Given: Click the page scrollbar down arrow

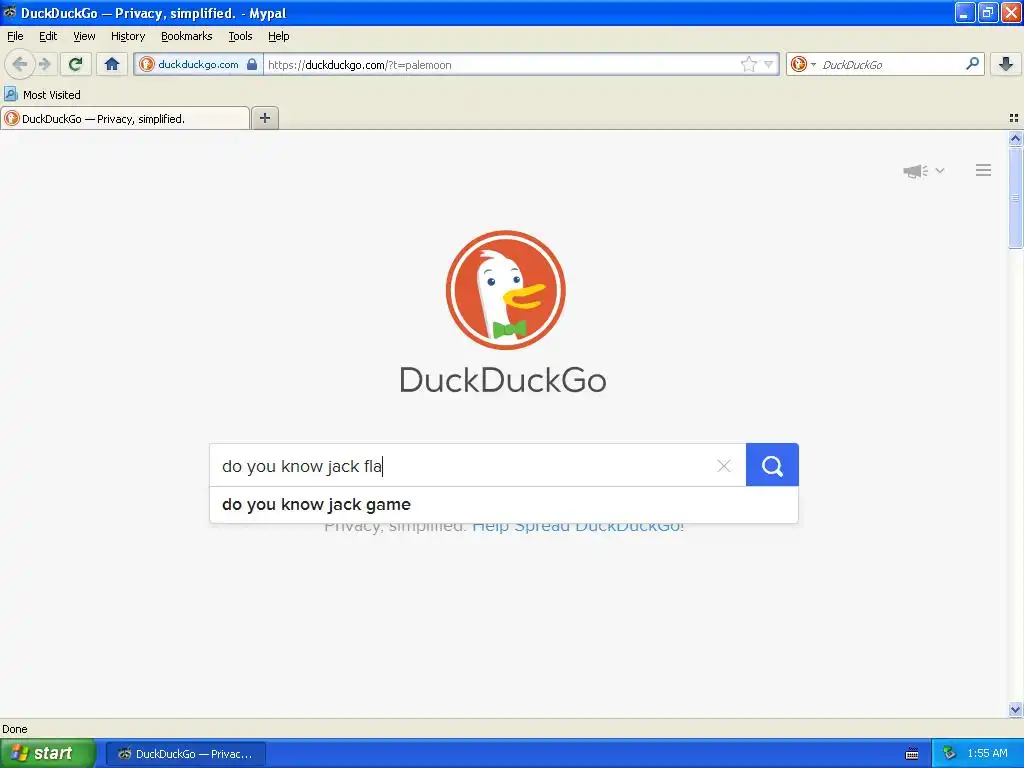Looking at the screenshot, I should 1015,709.
